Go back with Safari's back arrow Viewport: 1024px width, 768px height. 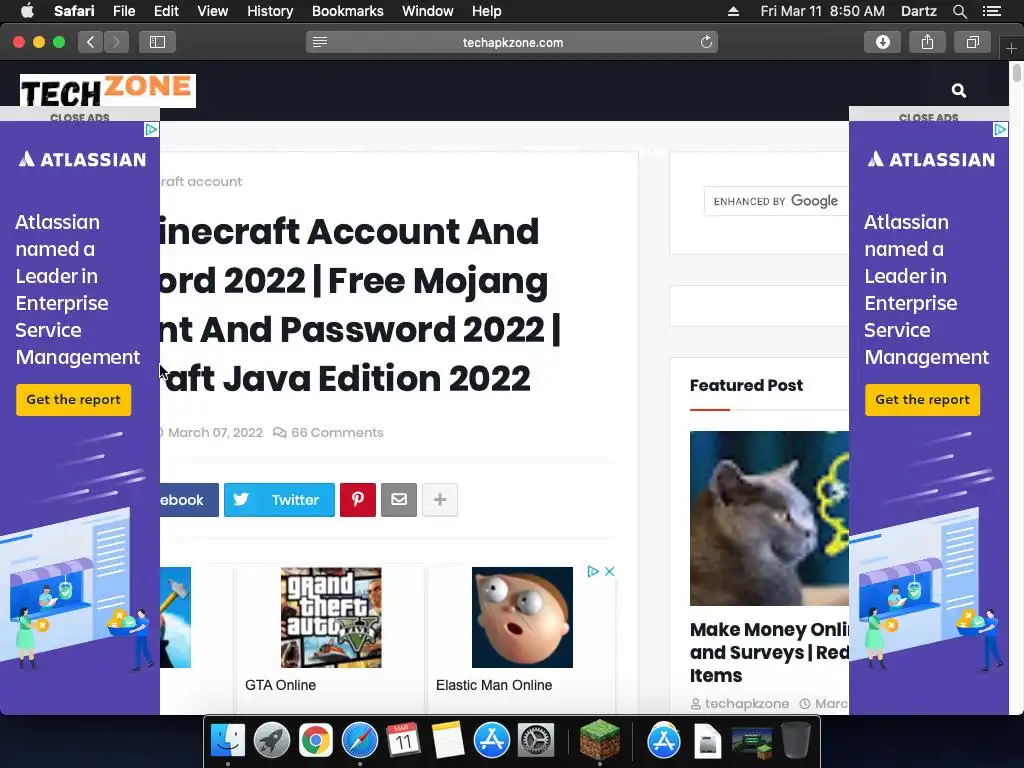tap(91, 42)
